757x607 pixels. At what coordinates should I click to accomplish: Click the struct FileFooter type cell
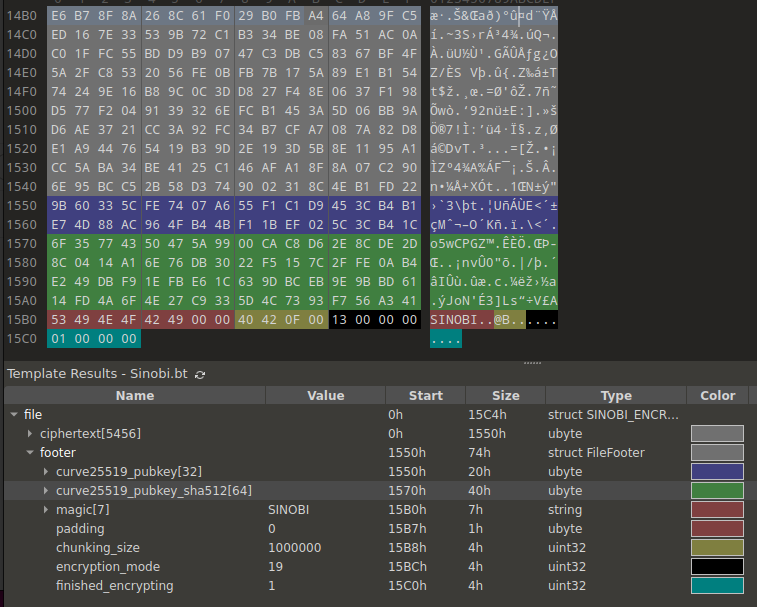[x=596, y=452]
